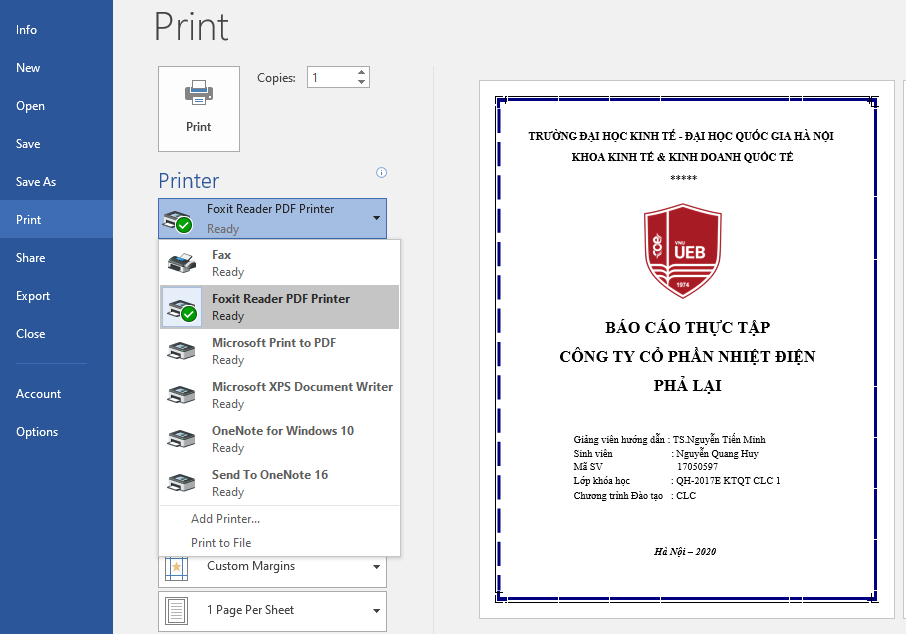Click the Custom Margins star icon

coord(177,567)
